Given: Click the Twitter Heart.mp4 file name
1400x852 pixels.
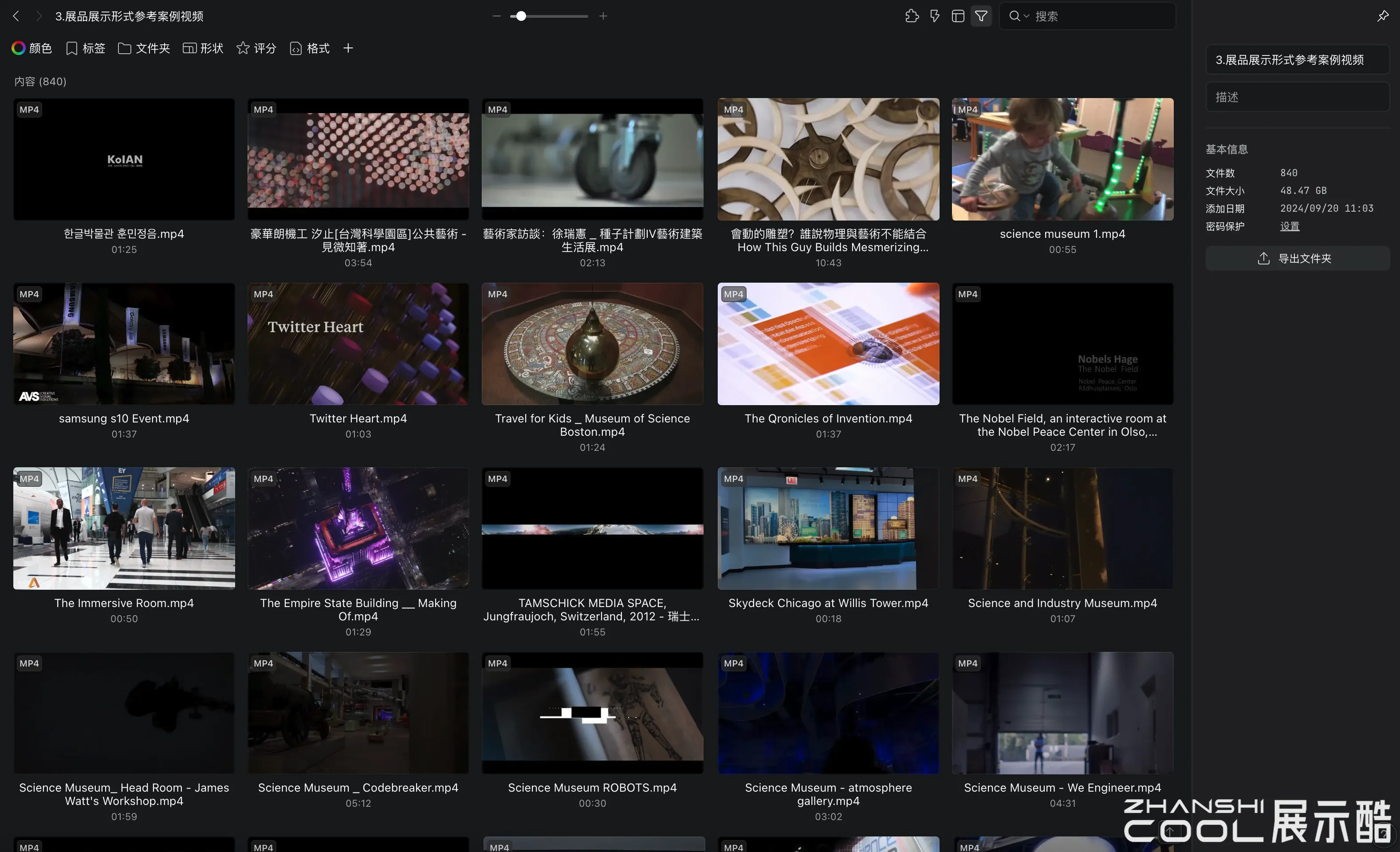Looking at the screenshot, I should (x=358, y=419).
